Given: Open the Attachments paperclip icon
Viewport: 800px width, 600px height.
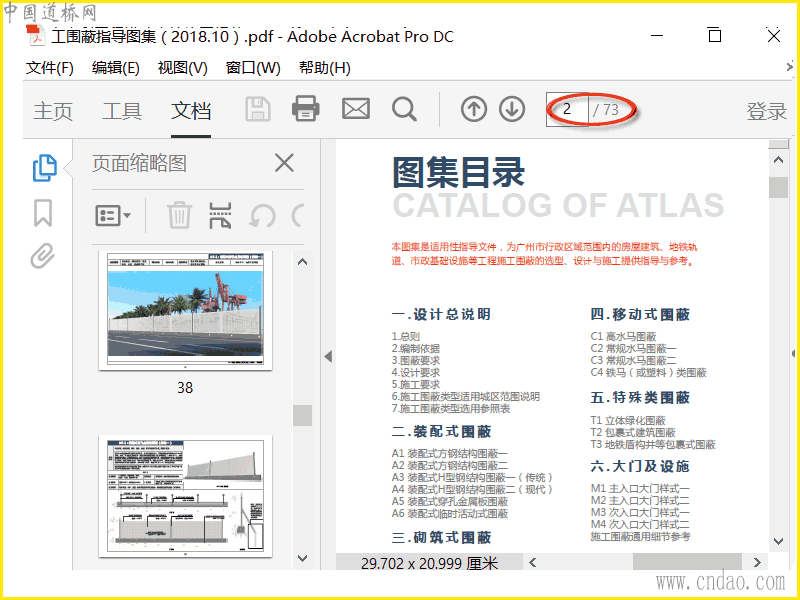Looking at the screenshot, I should pos(42,256).
